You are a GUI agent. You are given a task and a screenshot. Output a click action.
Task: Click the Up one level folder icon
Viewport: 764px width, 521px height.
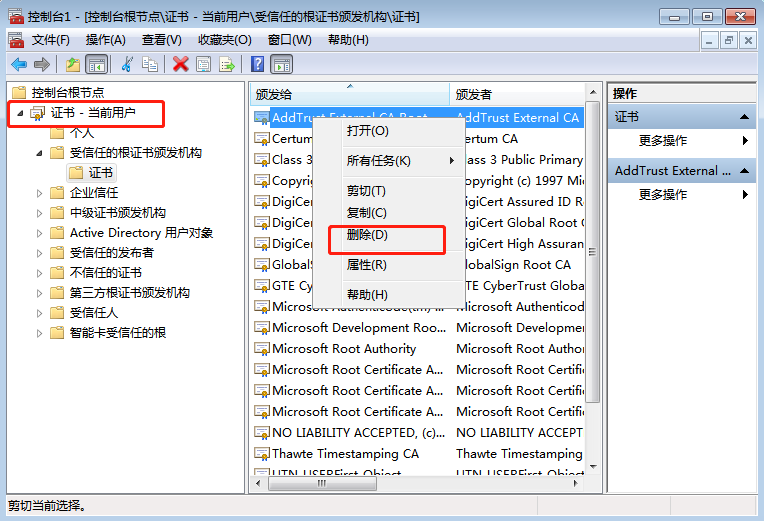tap(72, 64)
